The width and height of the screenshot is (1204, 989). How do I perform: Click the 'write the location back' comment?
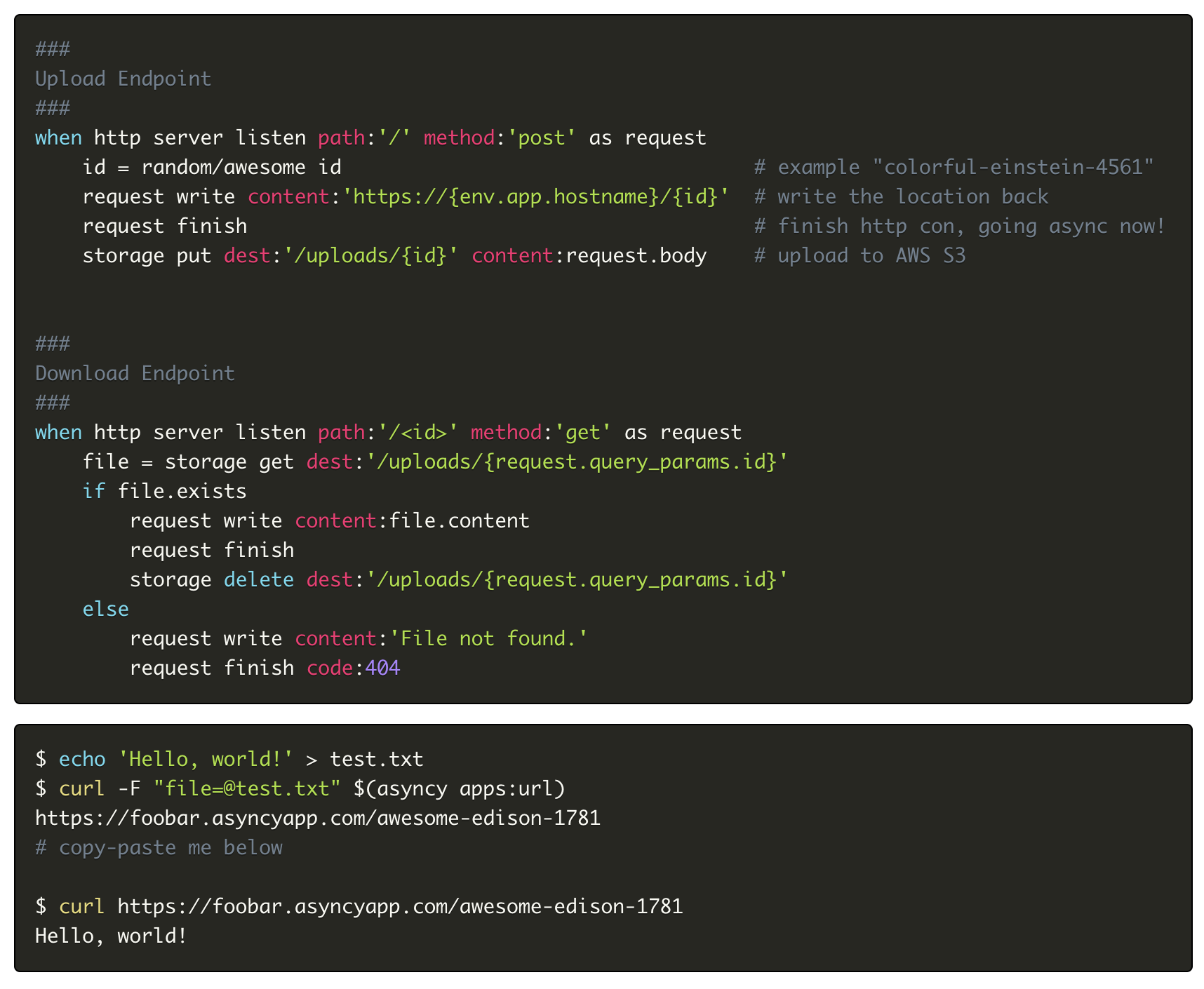point(902,196)
